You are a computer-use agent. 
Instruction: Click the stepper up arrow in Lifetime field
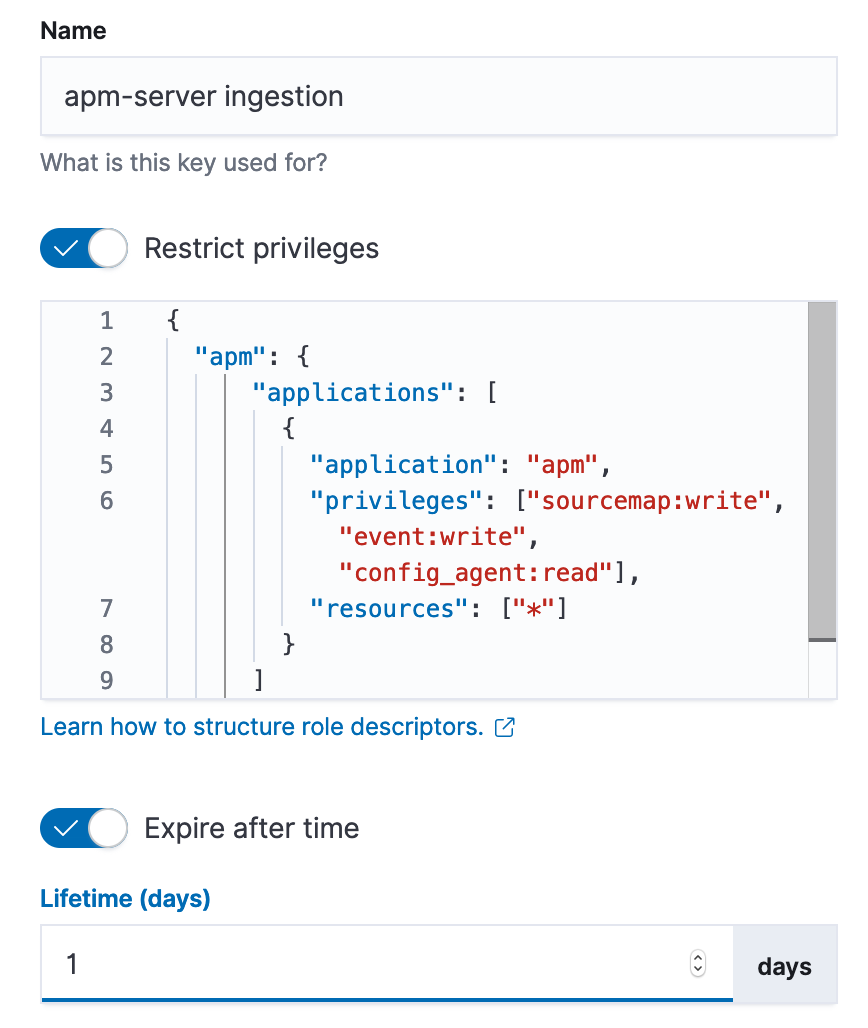pos(697,959)
